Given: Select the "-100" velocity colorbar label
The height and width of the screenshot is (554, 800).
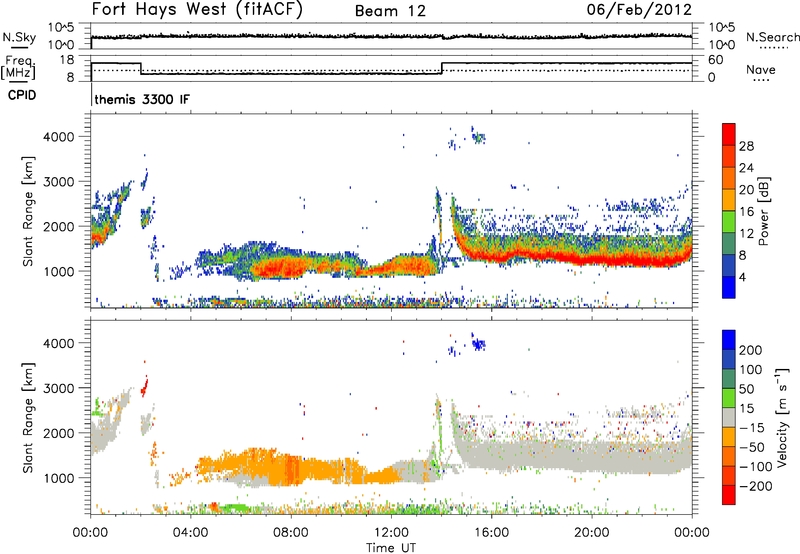Looking at the screenshot, I should point(756,467).
